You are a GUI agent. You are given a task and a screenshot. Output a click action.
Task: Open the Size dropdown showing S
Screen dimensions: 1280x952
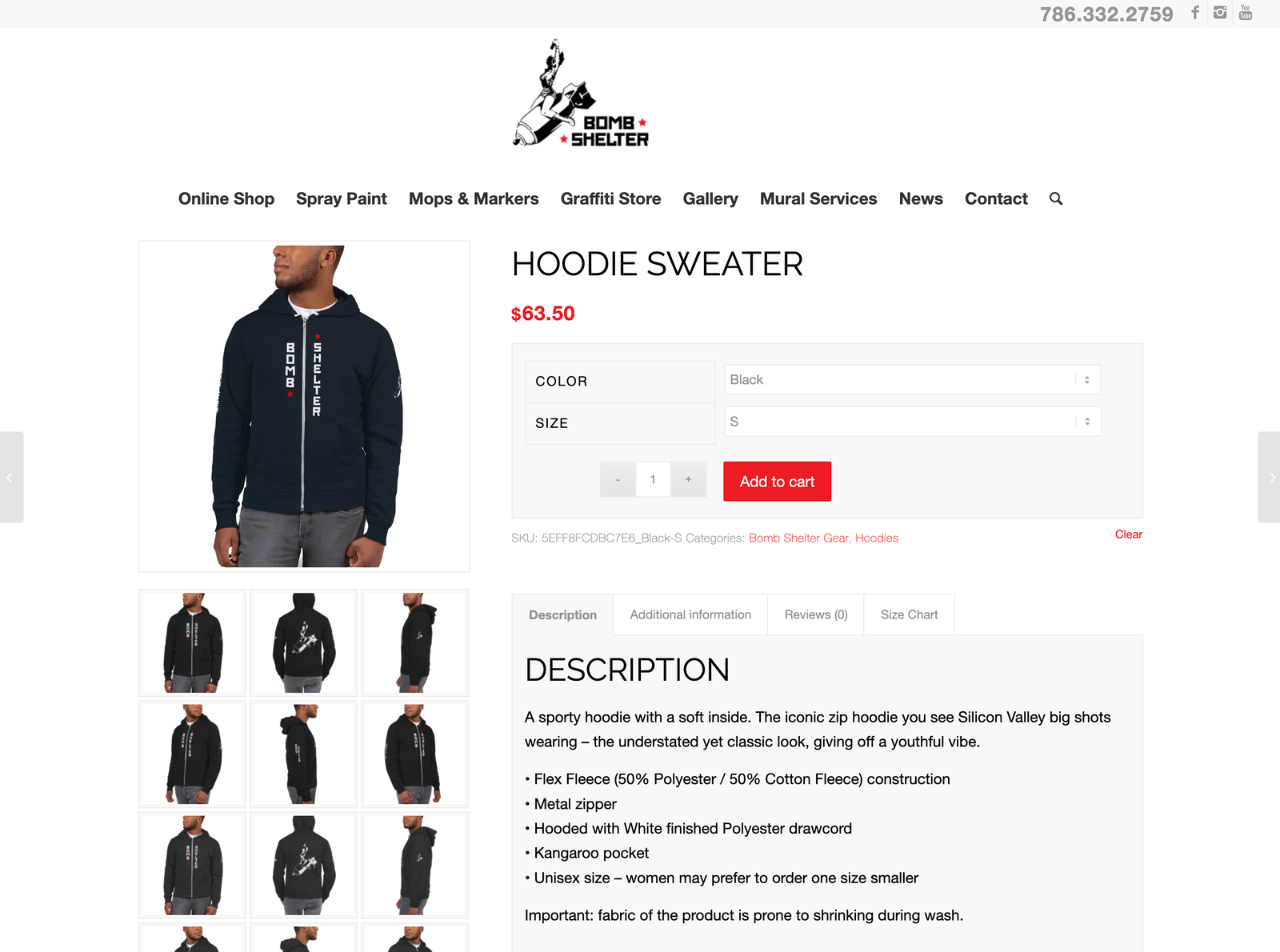[912, 422]
